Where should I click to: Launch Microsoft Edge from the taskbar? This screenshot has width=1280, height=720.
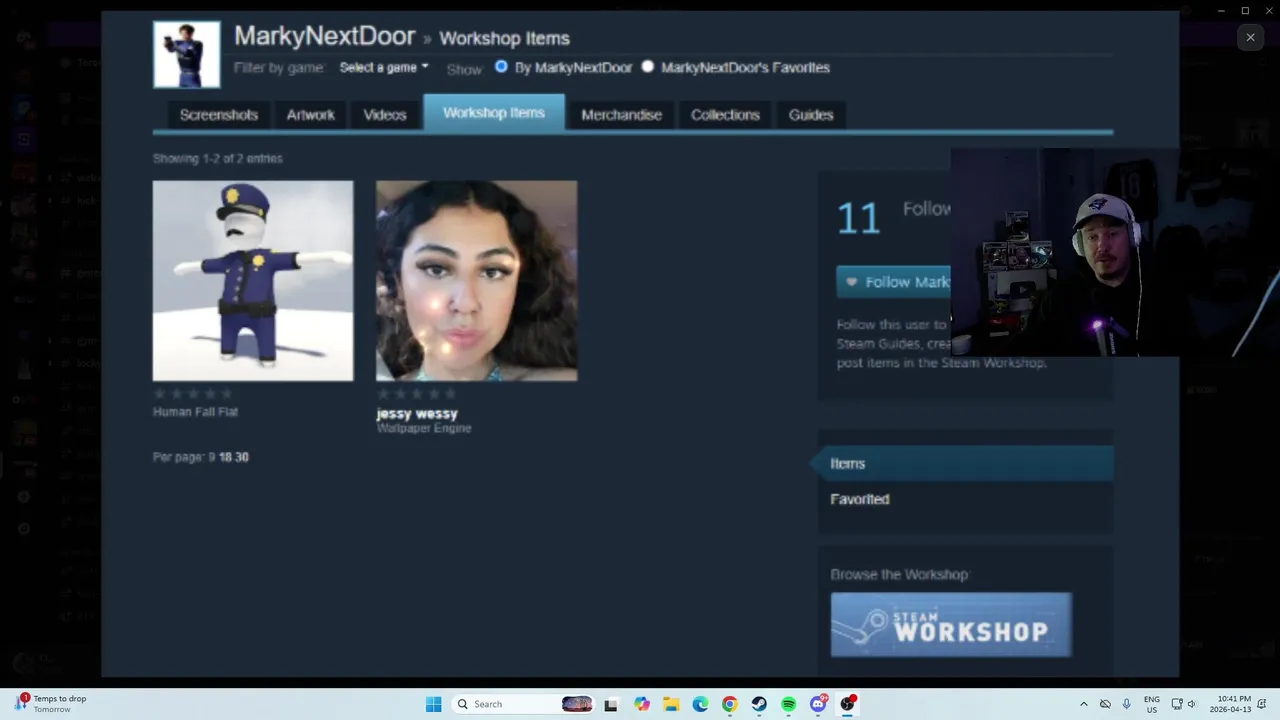(x=700, y=704)
